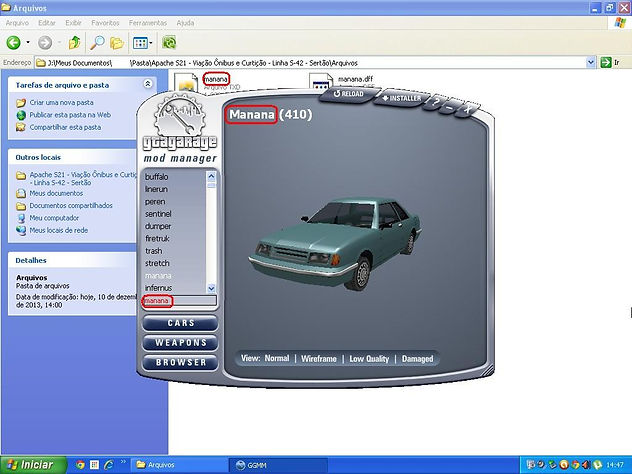Select trash in the vehicle list
The image size is (632, 474).
pyautogui.click(x=154, y=251)
